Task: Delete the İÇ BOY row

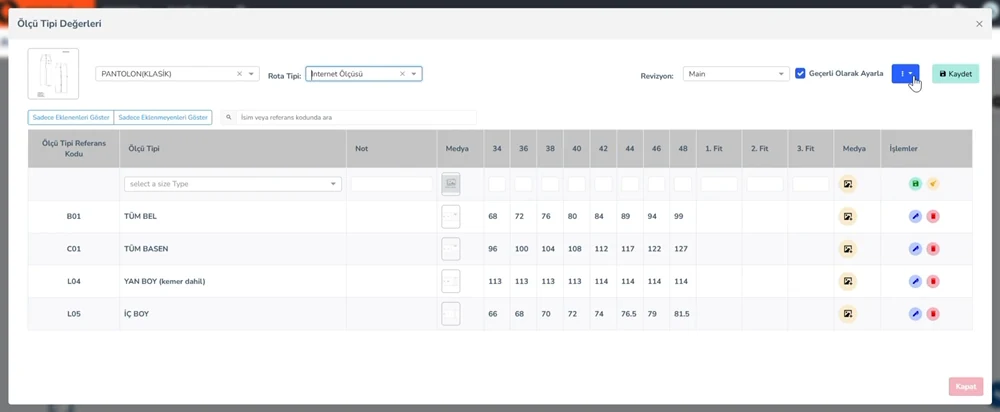Action: click(x=933, y=314)
